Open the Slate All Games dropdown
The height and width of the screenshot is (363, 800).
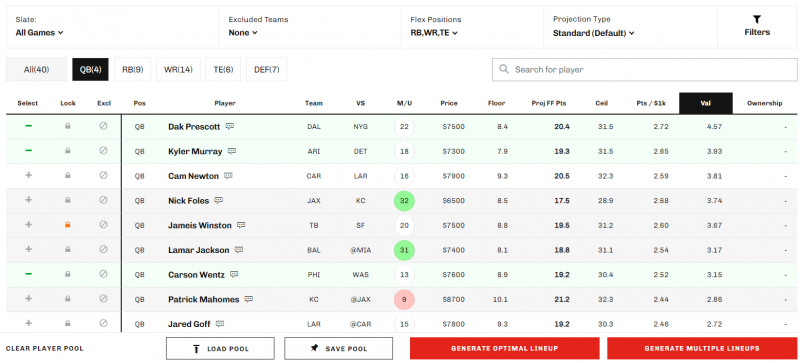(x=40, y=33)
